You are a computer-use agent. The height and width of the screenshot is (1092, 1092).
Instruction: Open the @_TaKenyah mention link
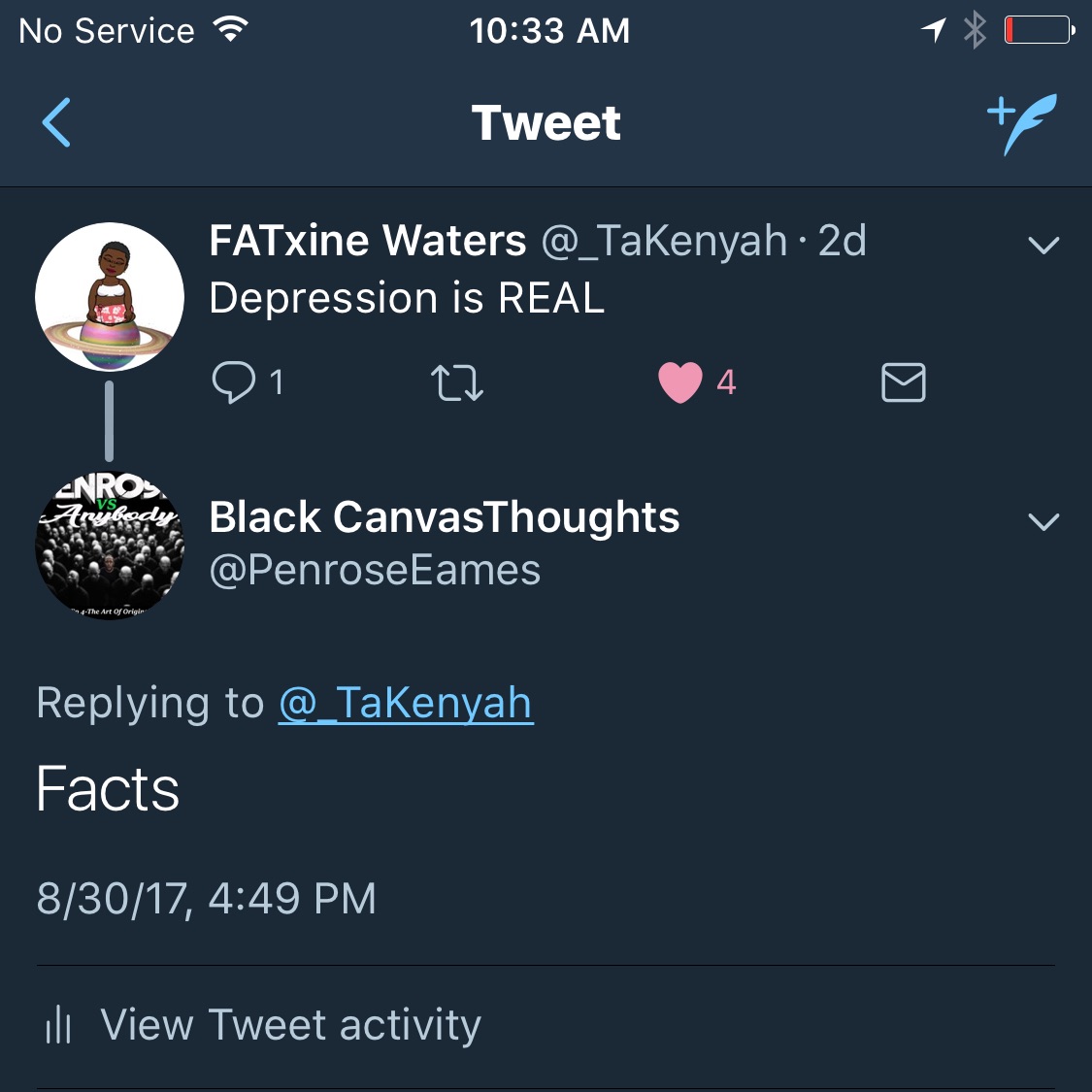406,703
